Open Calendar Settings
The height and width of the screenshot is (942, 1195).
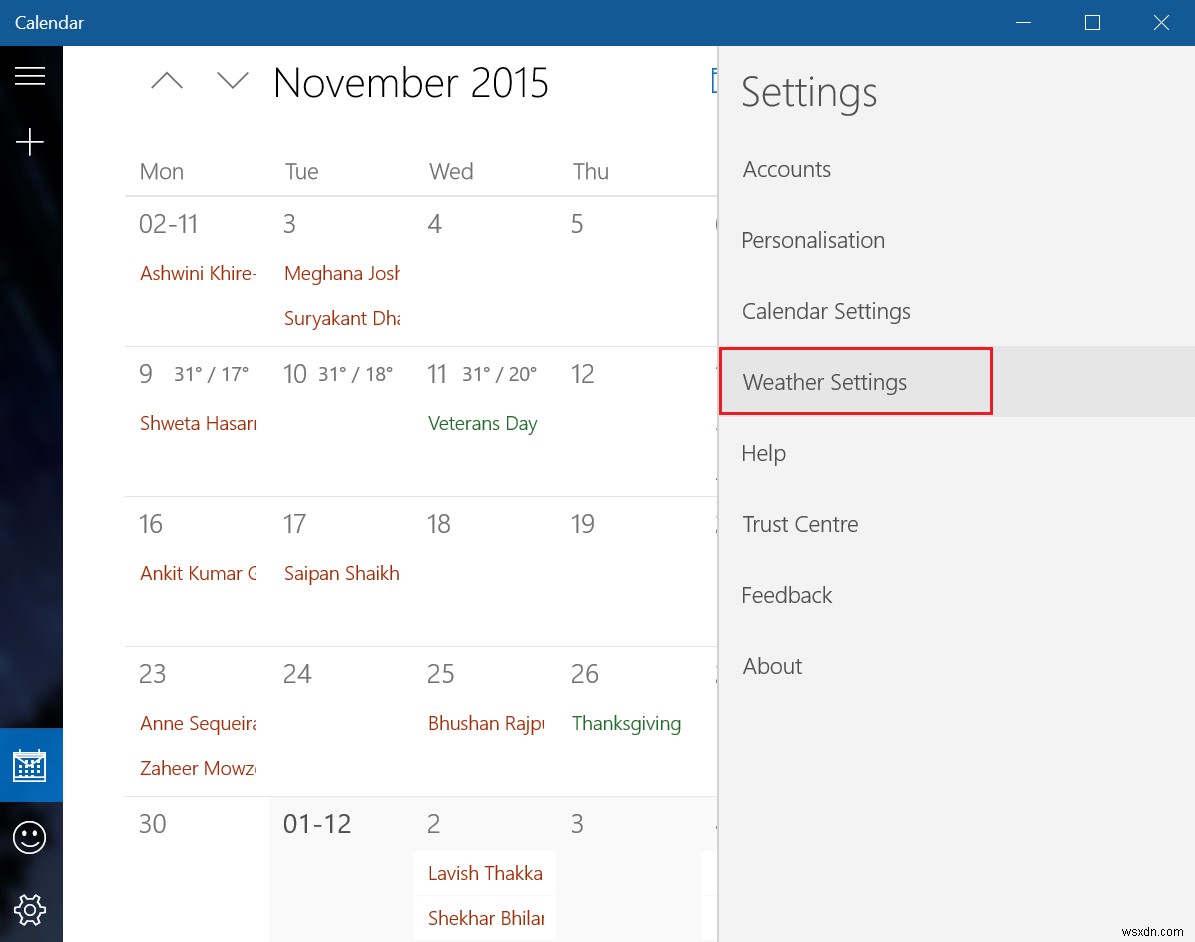click(826, 311)
